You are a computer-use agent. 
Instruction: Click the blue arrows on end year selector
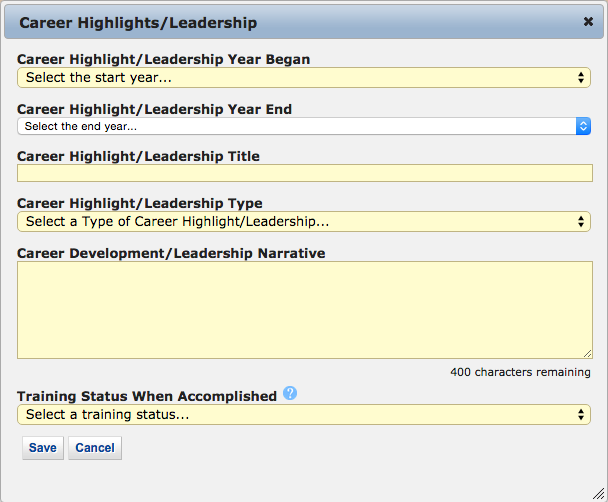(583, 126)
